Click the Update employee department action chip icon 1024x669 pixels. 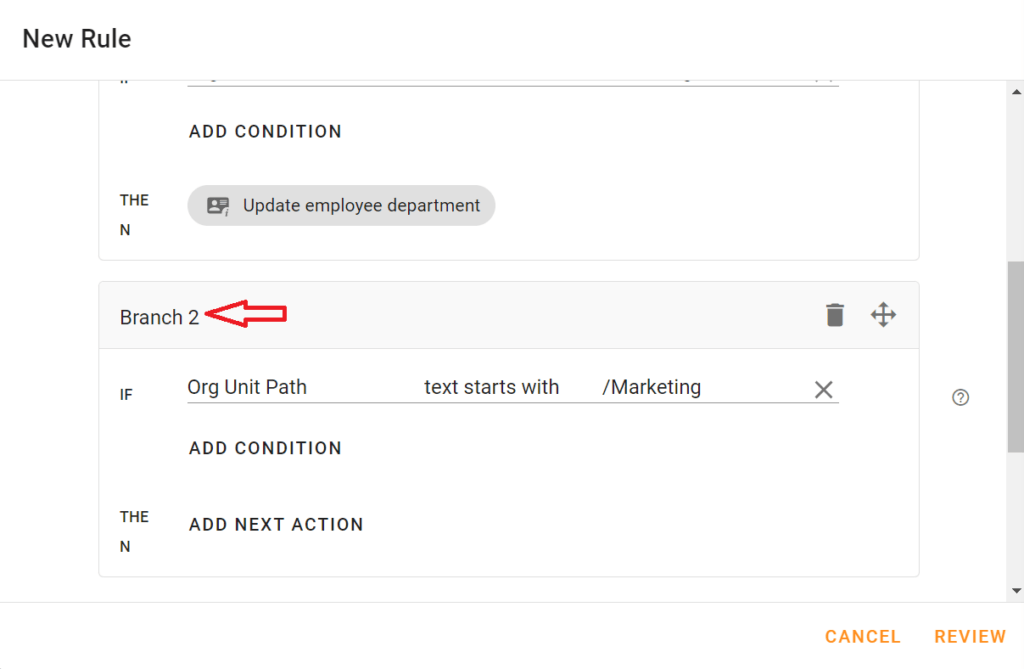[x=340, y=205]
